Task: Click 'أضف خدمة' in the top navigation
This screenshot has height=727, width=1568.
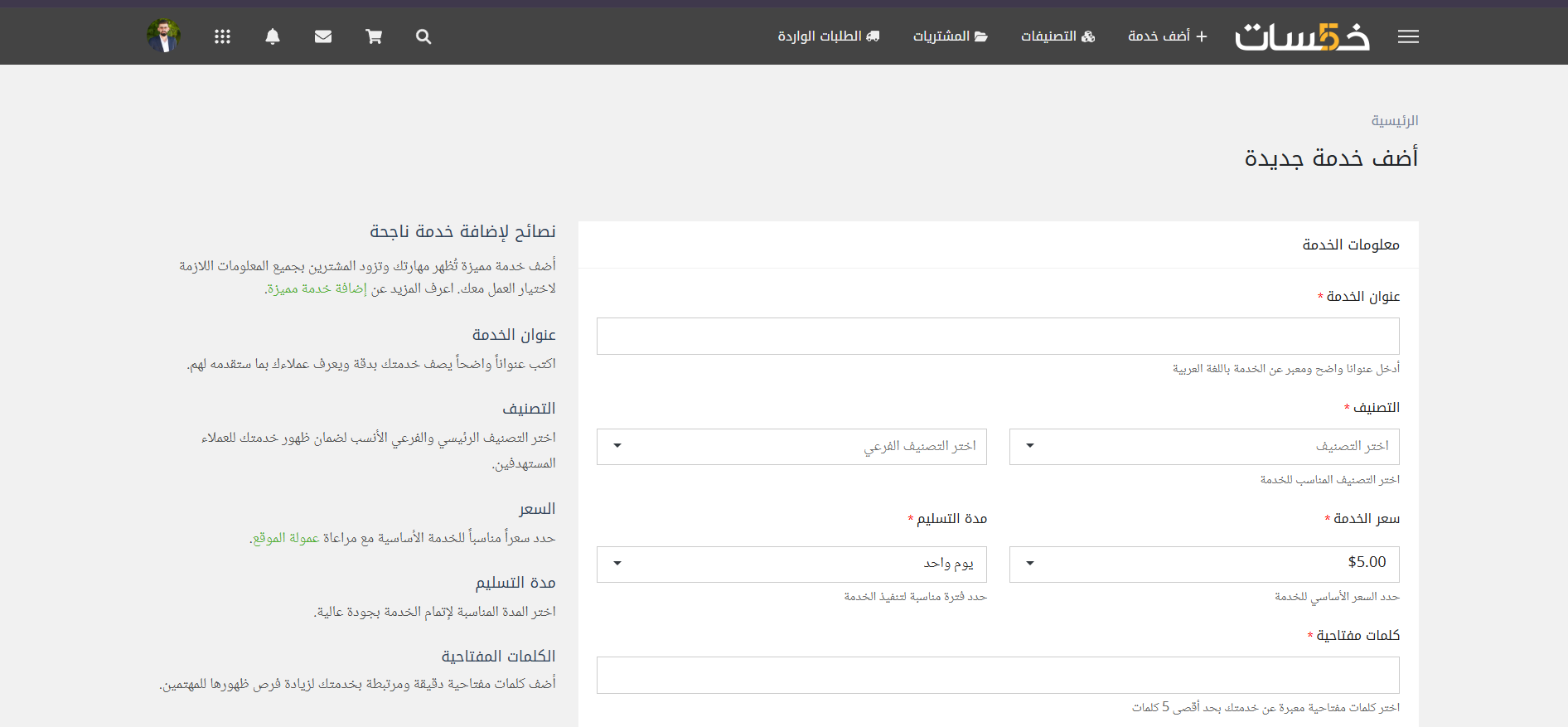Action: click(x=1167, y=36)
